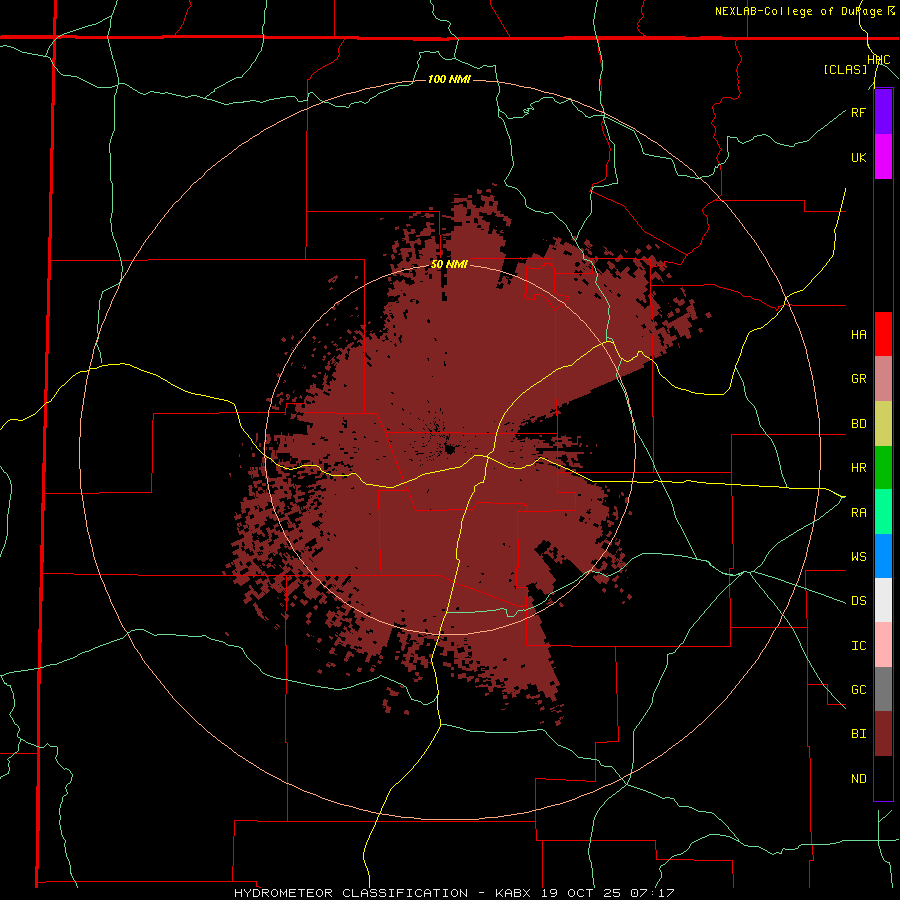Click the IC light pink legend swatch
Screen dimensions: 900x900
[883, 645]
